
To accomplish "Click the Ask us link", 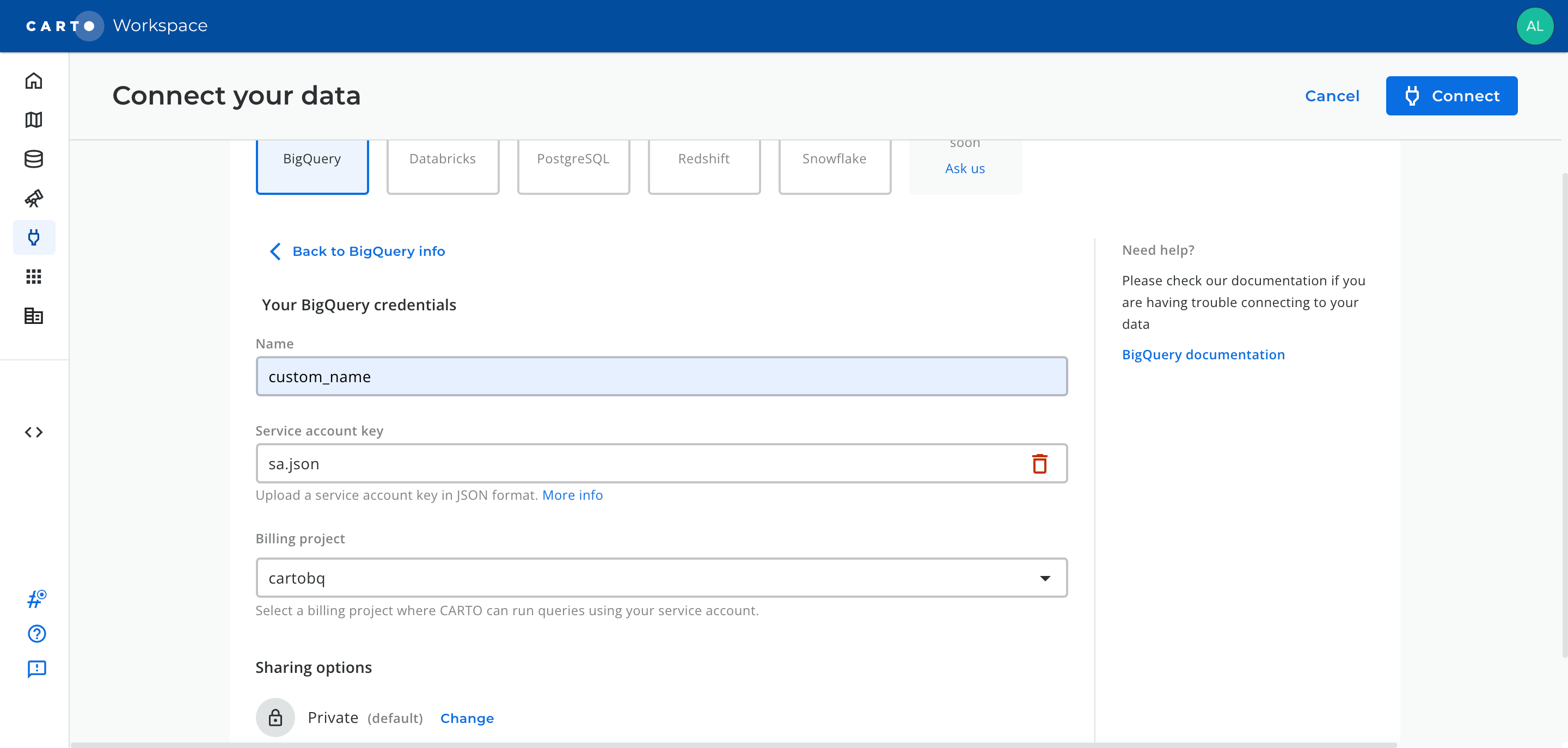I will 965,169.
